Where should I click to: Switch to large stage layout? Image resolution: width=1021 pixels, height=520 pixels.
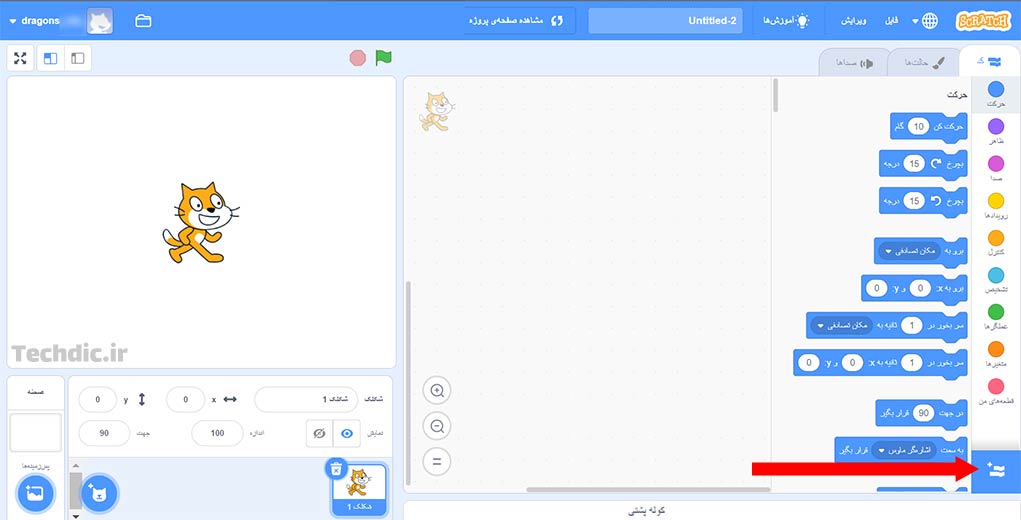point(50,58)
